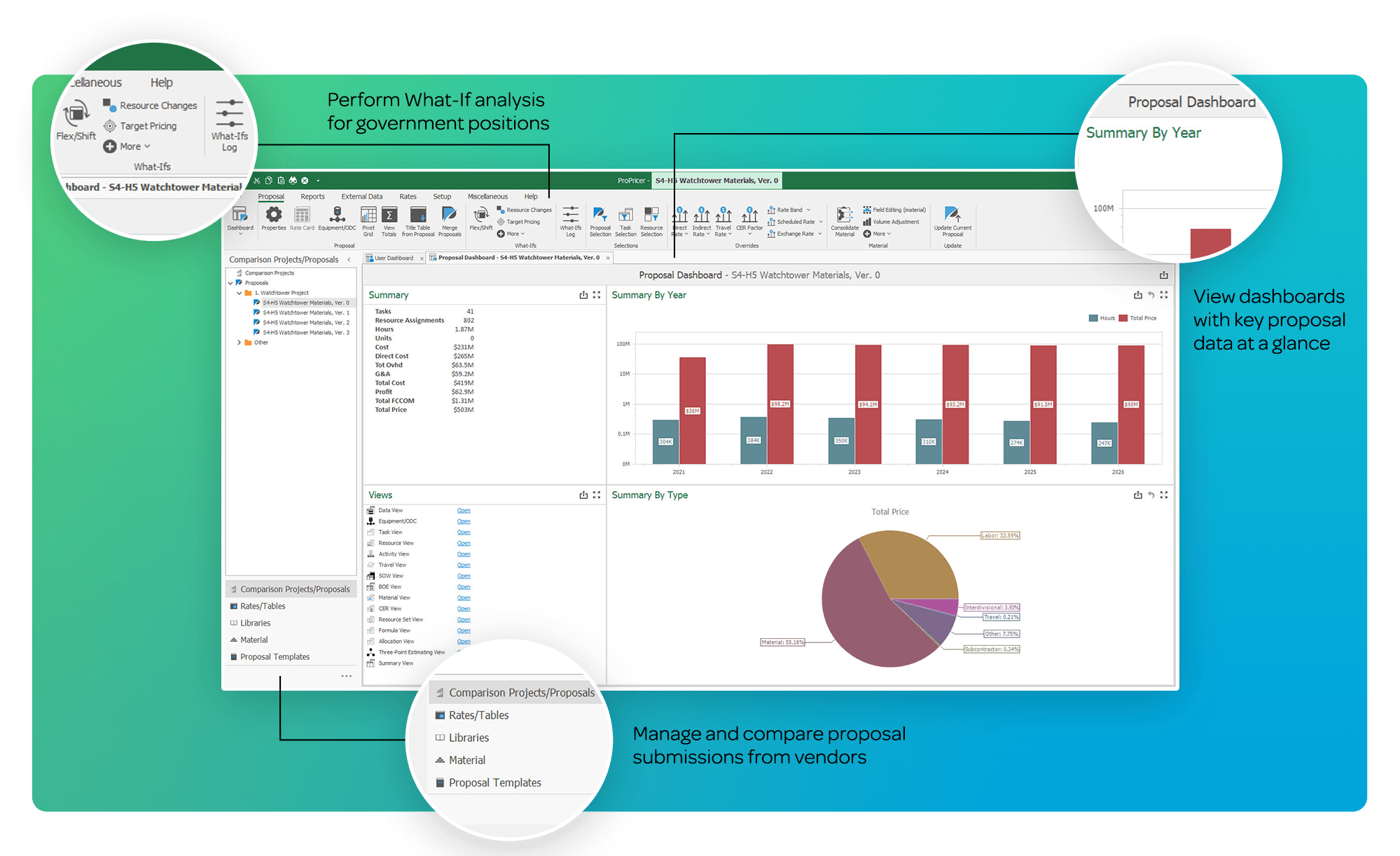The image size is (1400, 856).
Task: Click the View Totals icon
Action: tap(389, 219)
